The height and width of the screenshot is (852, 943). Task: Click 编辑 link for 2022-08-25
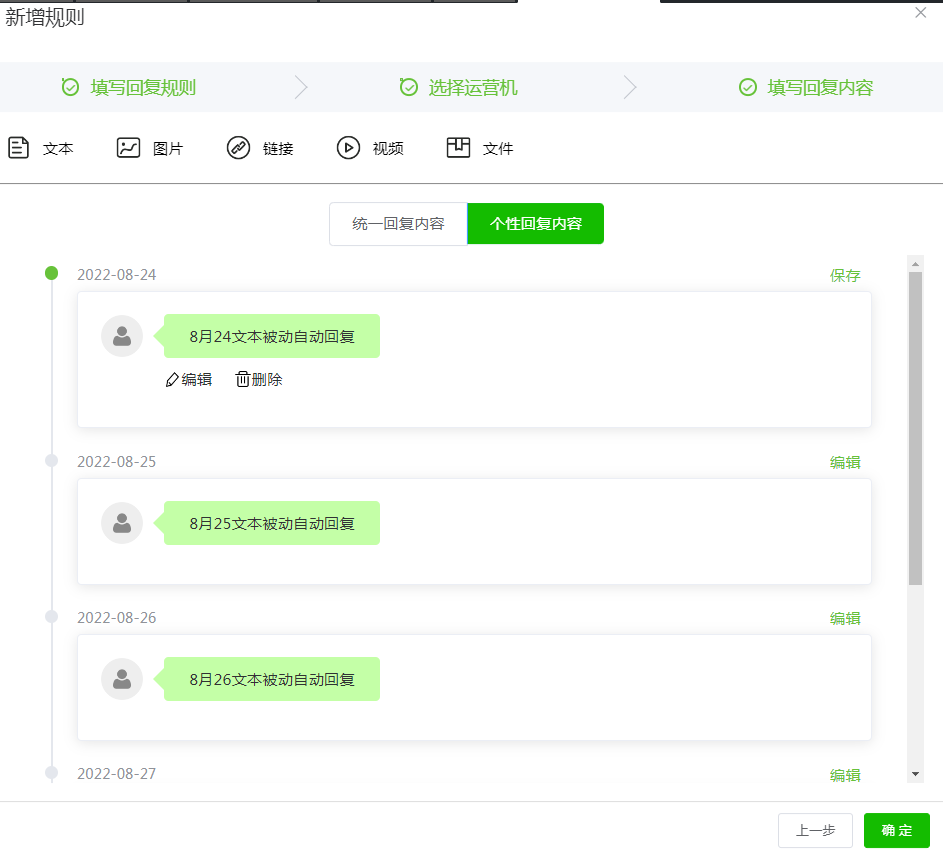[845, 463]
